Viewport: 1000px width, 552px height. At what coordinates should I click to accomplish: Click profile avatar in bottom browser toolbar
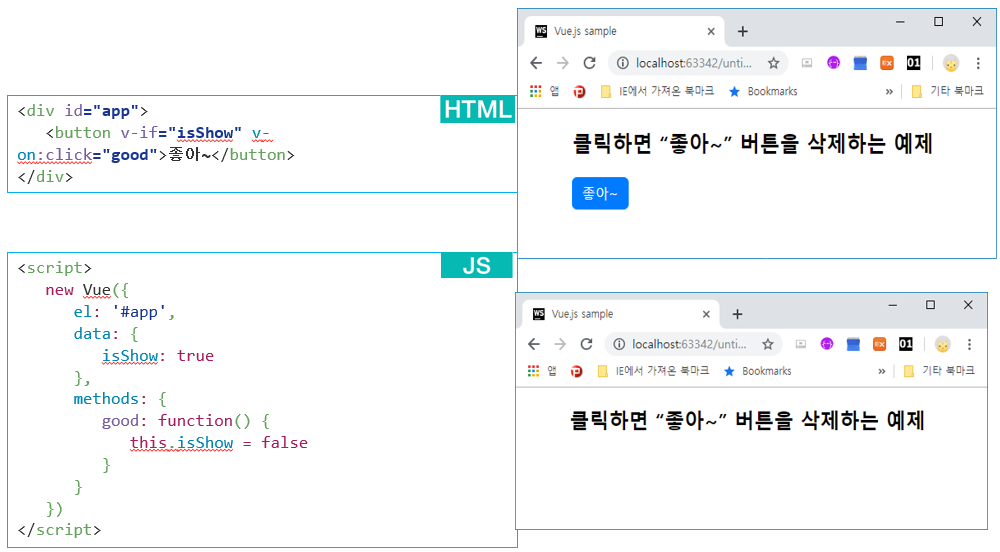point(943,344)
